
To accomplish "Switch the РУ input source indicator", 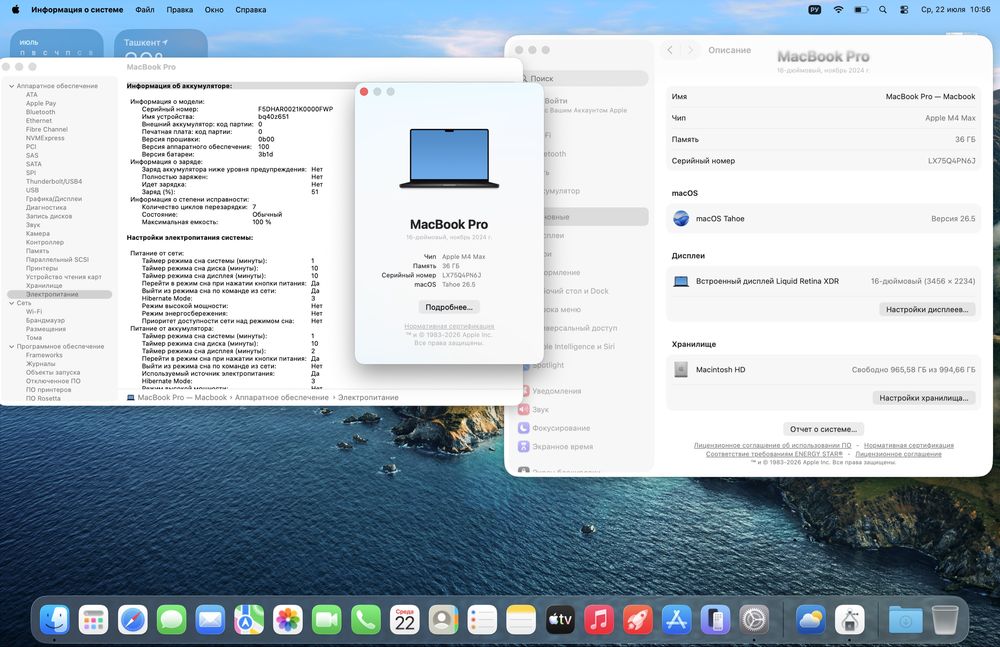I will (814, 10).
